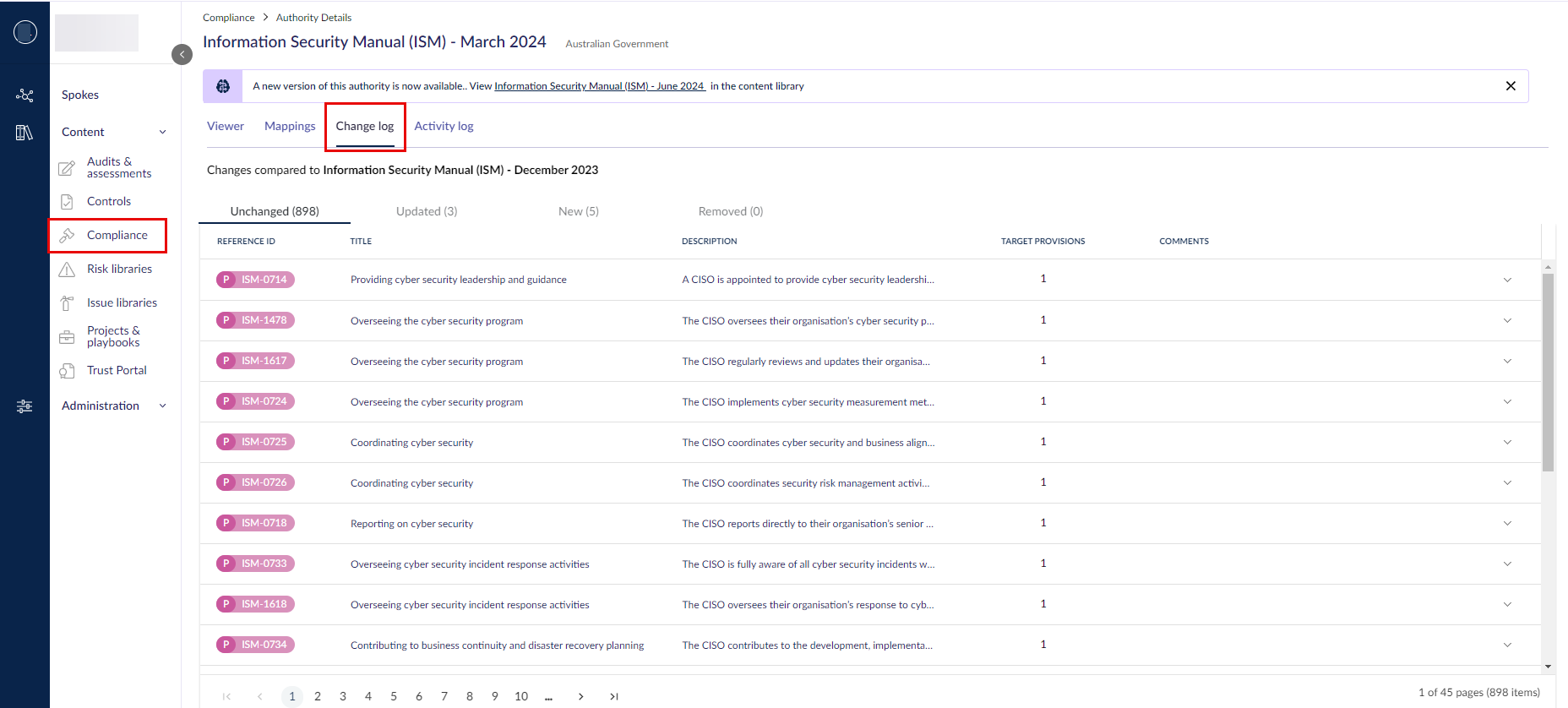
Task: Switch to the Viewer tab
Action: [x=226, y=126]
